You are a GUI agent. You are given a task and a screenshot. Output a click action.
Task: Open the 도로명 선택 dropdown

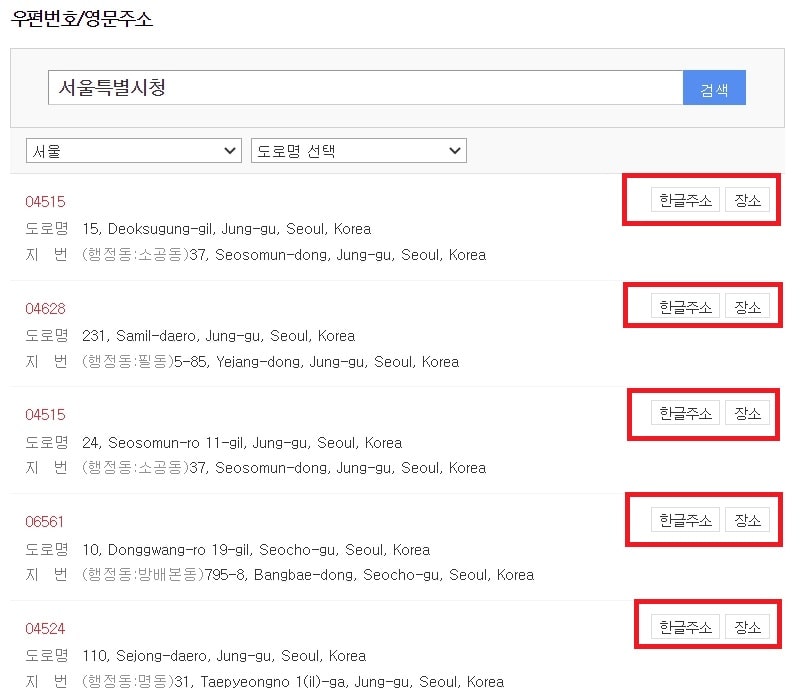pyautogui.click(x=359, y=150)
